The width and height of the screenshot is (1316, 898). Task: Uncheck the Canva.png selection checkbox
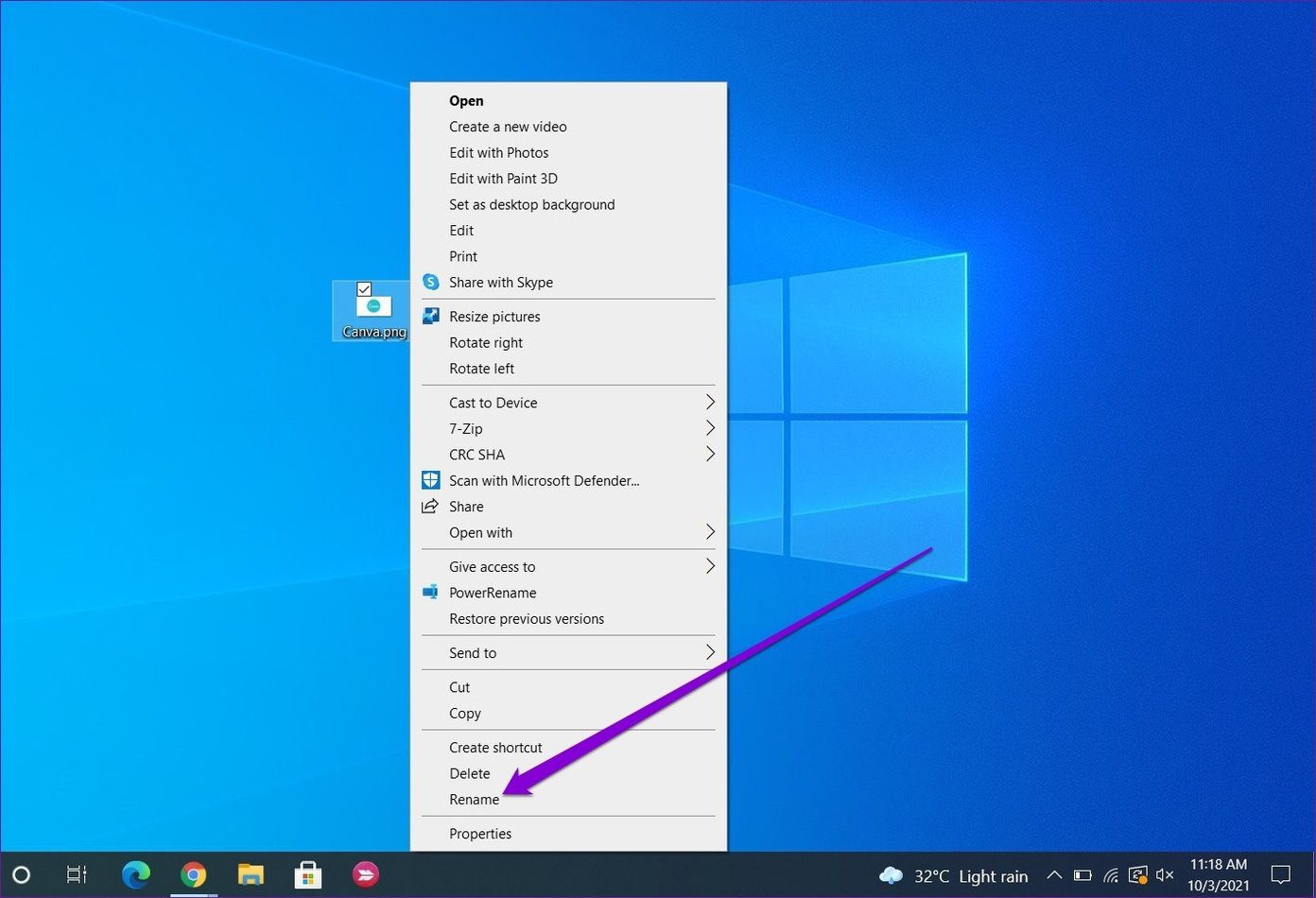364,288
